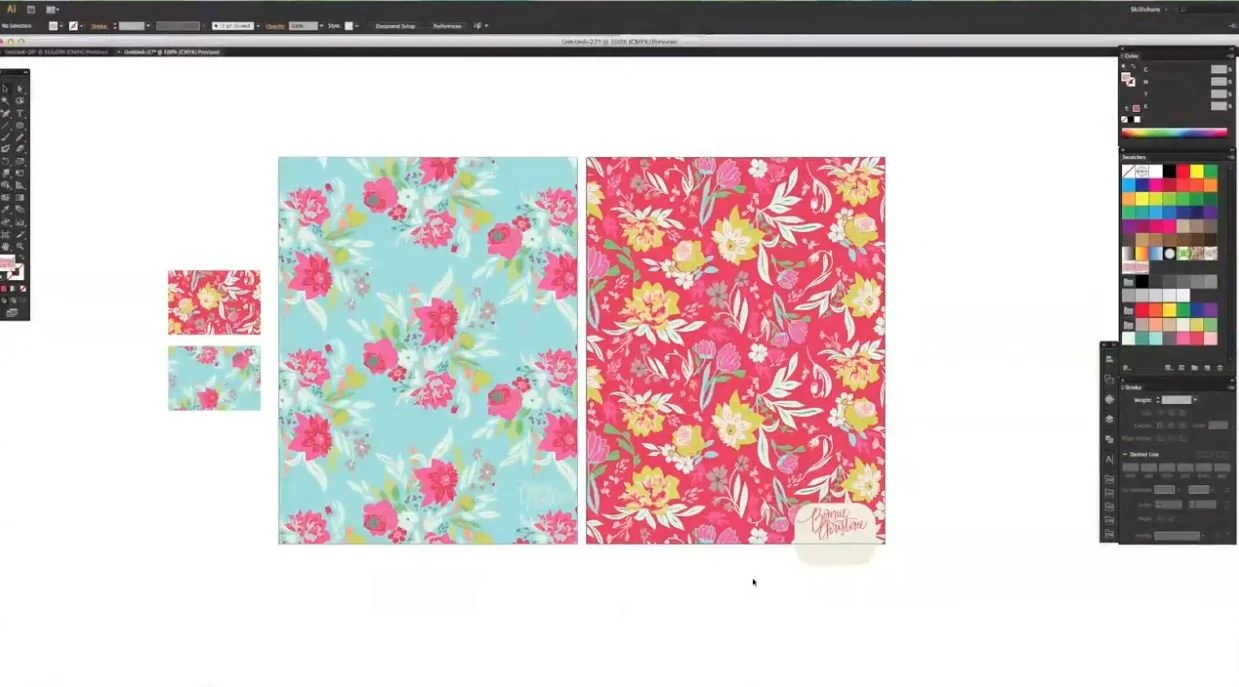The height and width of the screenshot is (687, 1239).
Task: Select the Eraser tool
Action: (x=20, y=148)
